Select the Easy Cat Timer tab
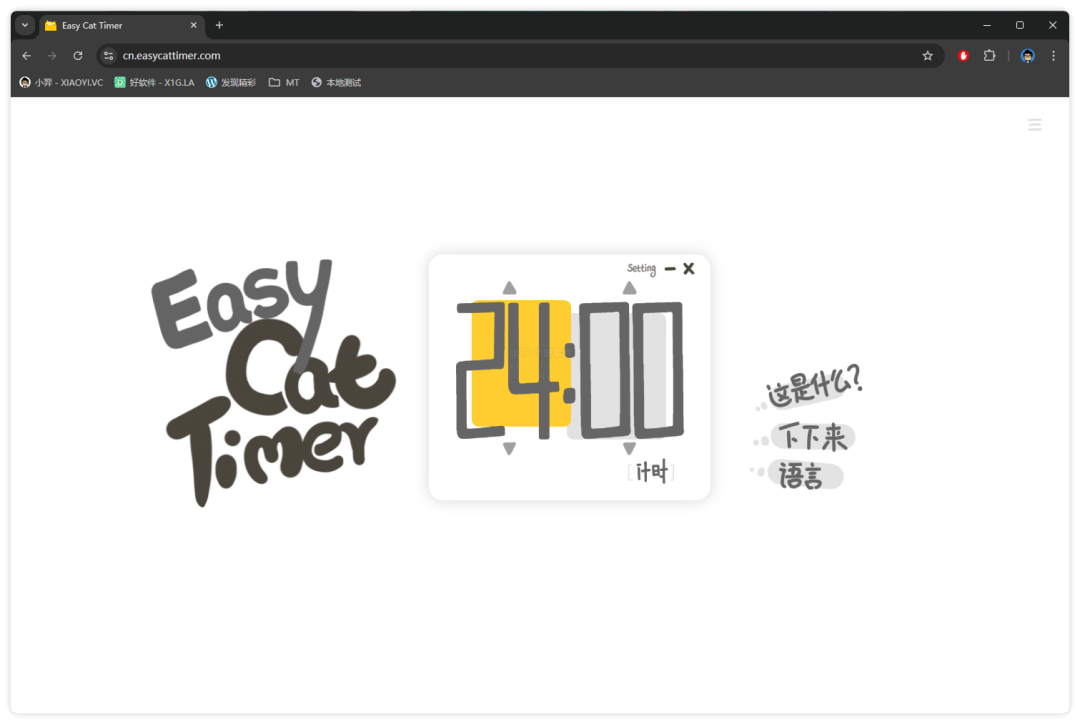This screenshot has height=724, width=1080. click(123, 25)
